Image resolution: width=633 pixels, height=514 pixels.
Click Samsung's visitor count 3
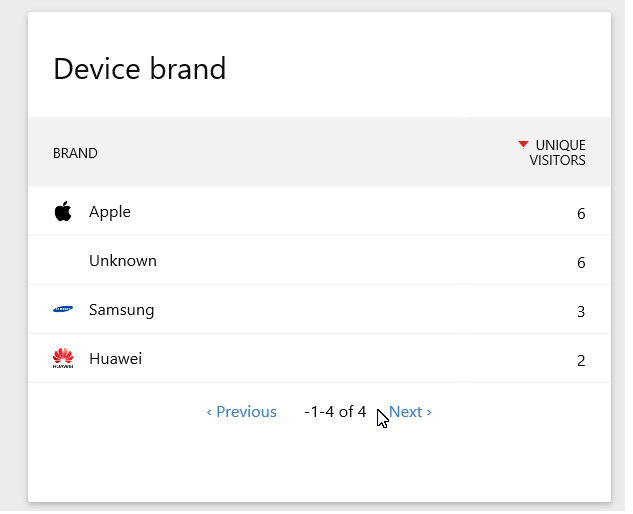point(581,312)
